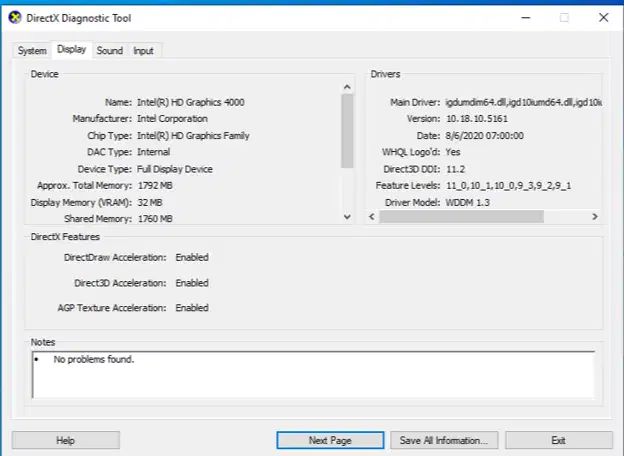Click the Drivers panel horizontal scrollbar thumb
This screenshot has height=456, width=625.
[x=460, y=216]
